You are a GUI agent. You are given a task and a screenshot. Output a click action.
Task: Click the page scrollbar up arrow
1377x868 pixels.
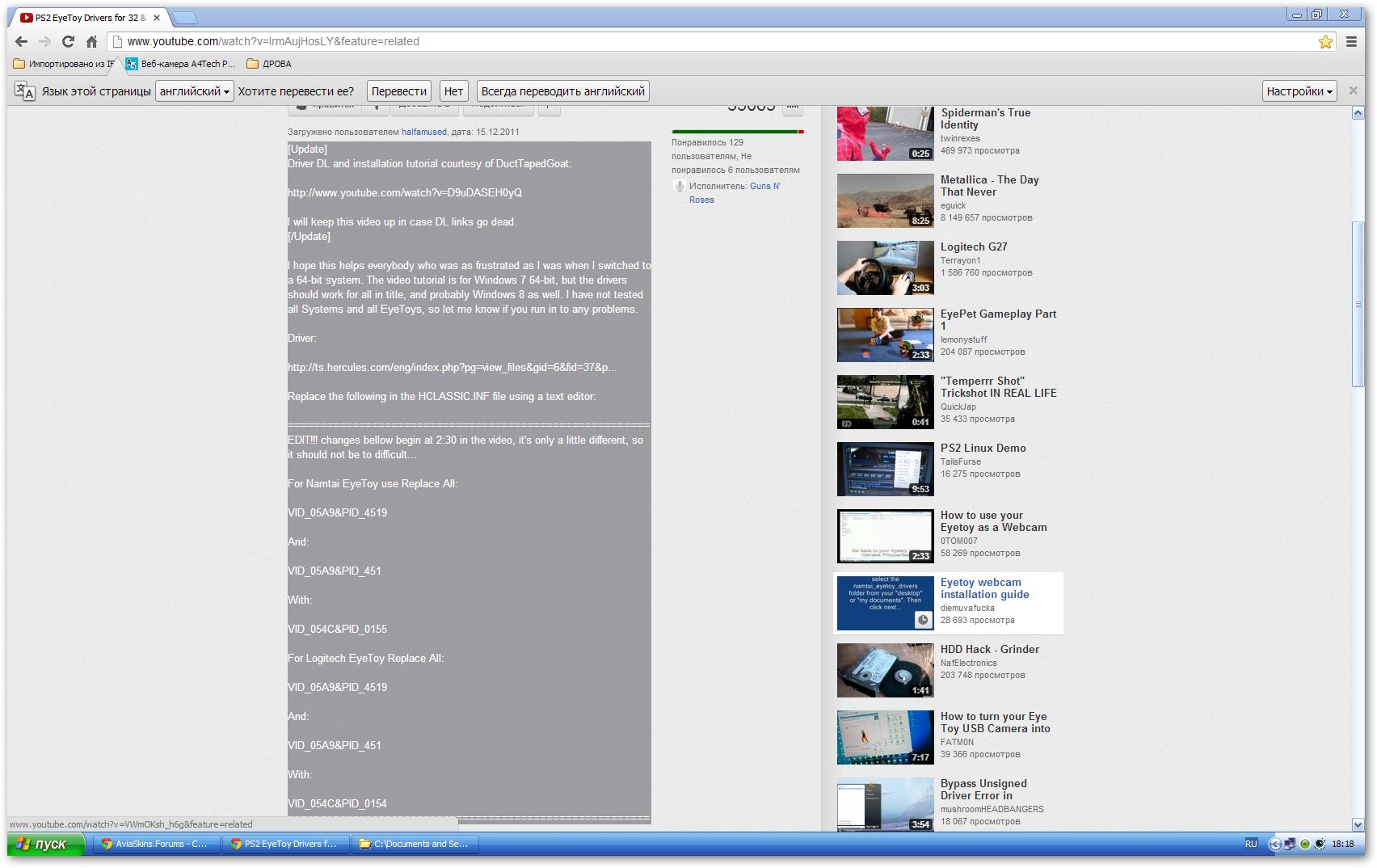point(1358,113)
